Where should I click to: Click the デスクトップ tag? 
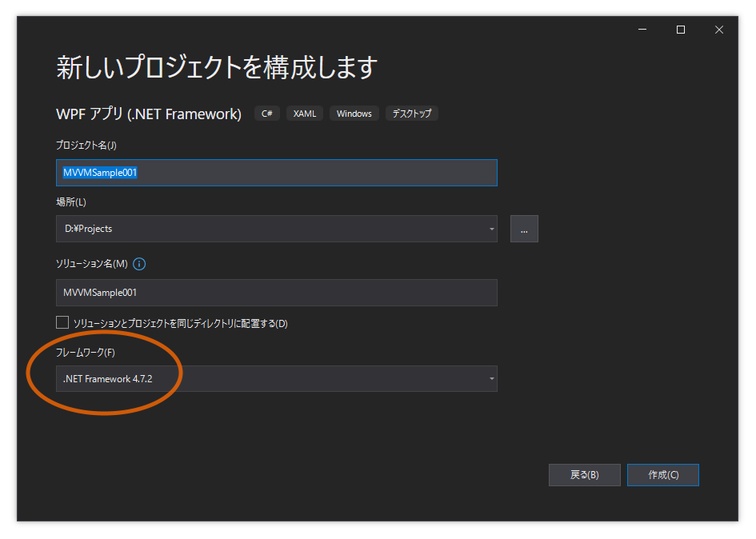click(412, 113)
